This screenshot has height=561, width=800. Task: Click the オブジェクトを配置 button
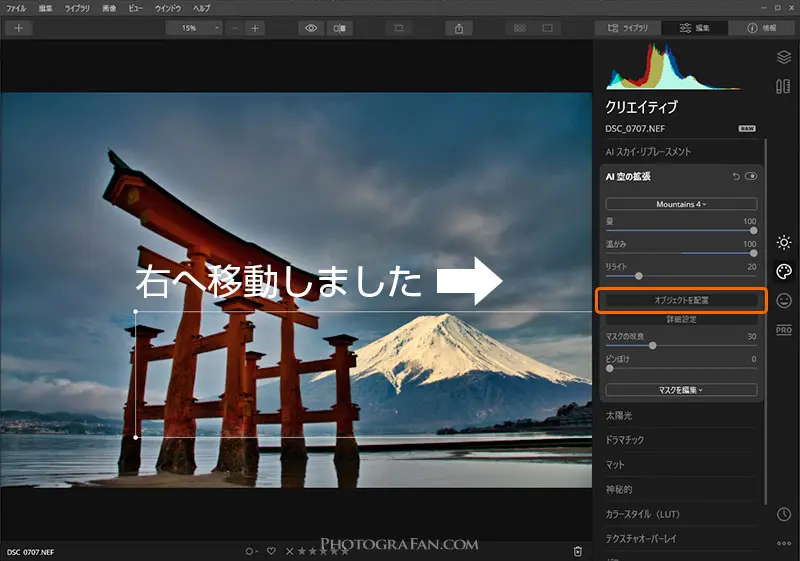click(681, 300)
